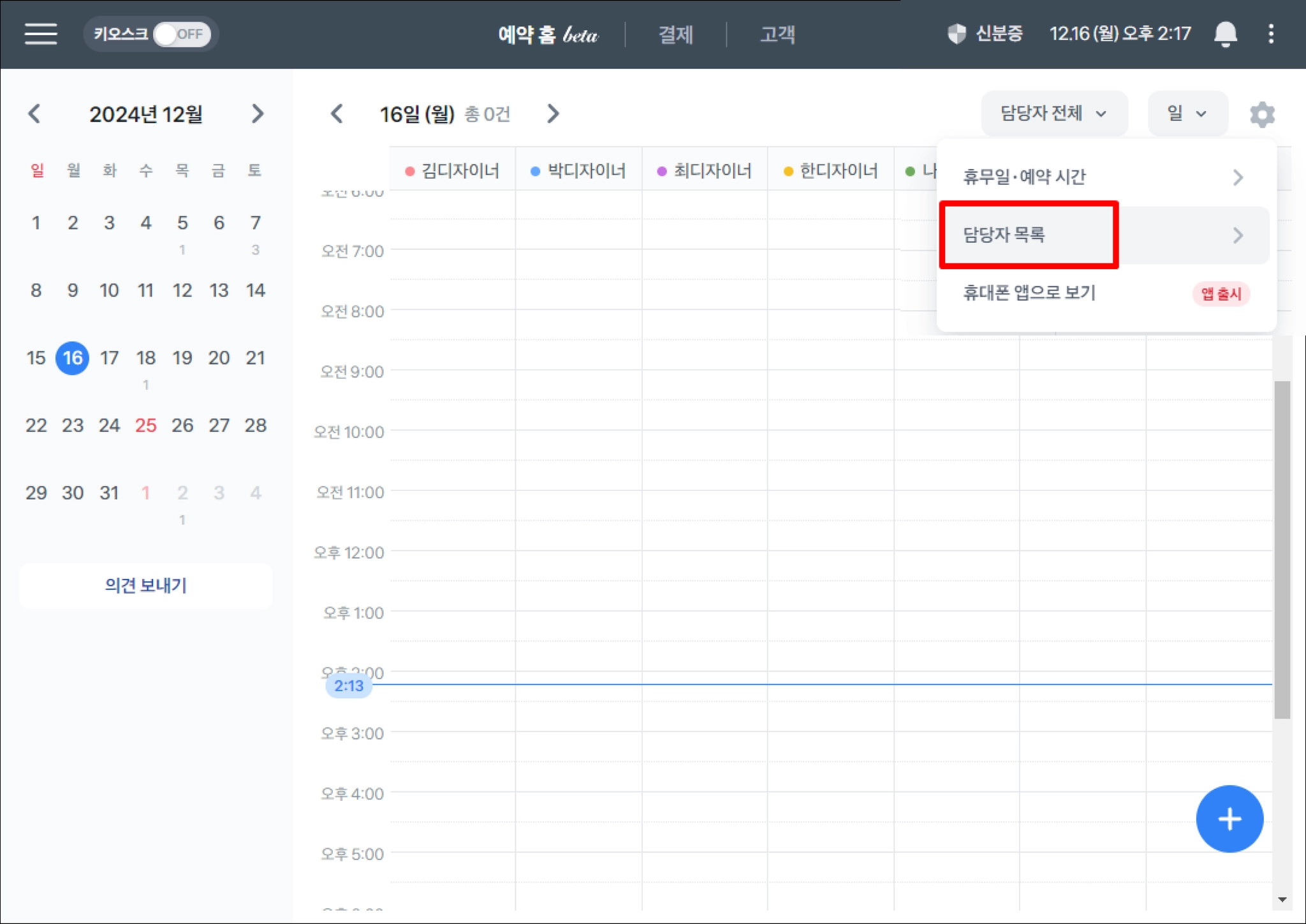Click the 의견 보내기 button

click(145, 585)
